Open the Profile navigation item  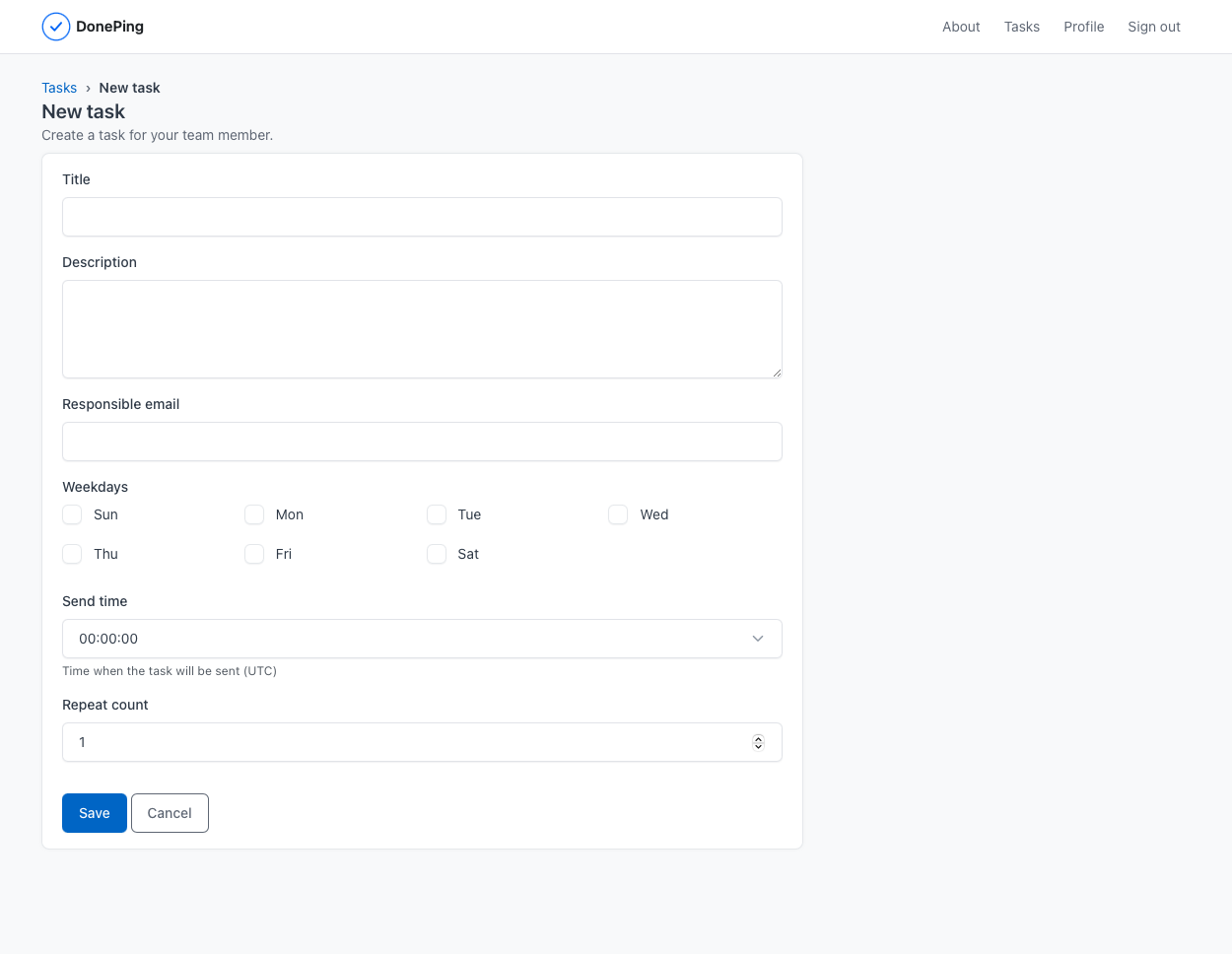click(x=1083, y=27)
